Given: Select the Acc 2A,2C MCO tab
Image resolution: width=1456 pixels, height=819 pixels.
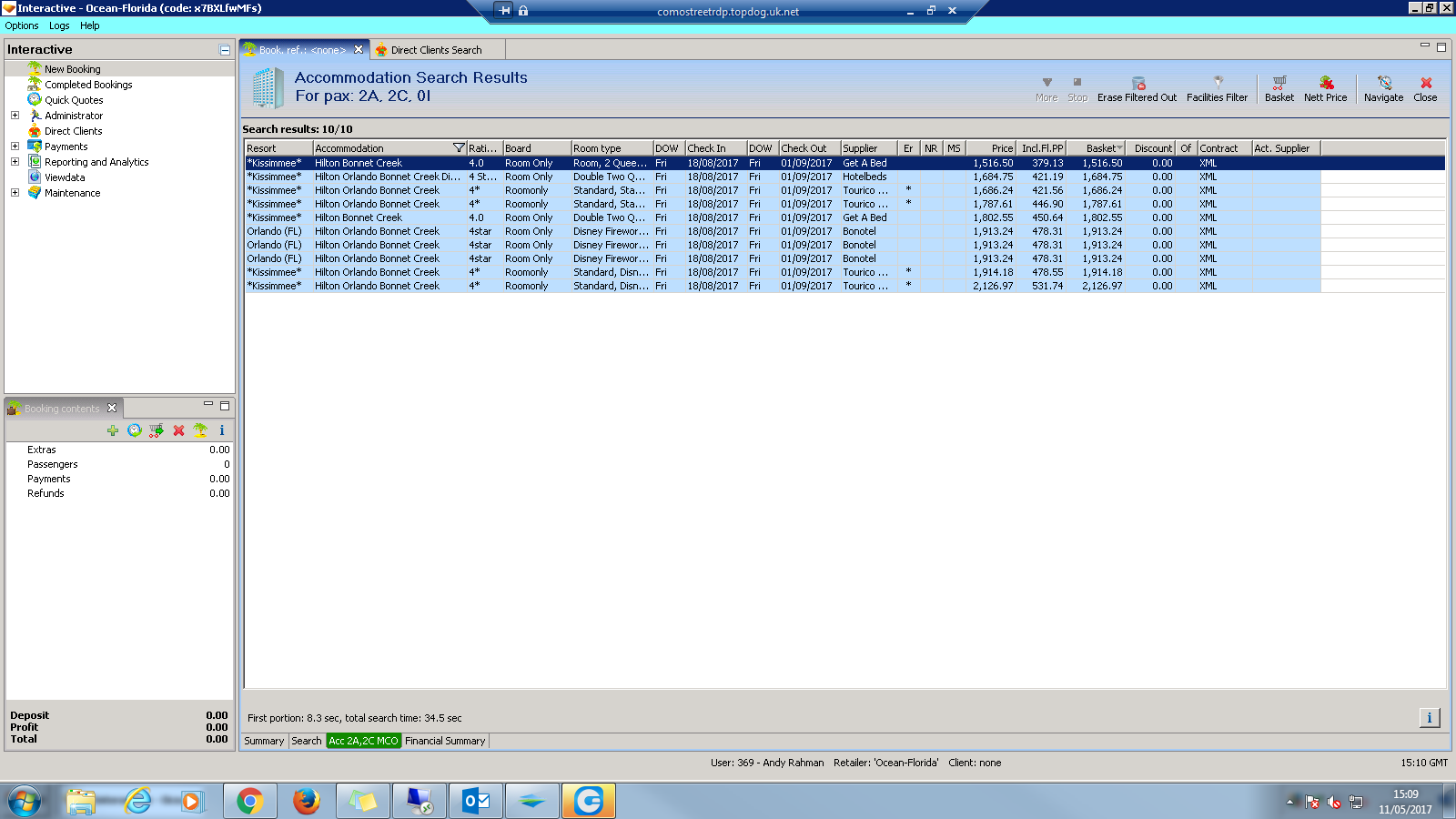Looking at the screenshot, I should click(x=363, y=741).
